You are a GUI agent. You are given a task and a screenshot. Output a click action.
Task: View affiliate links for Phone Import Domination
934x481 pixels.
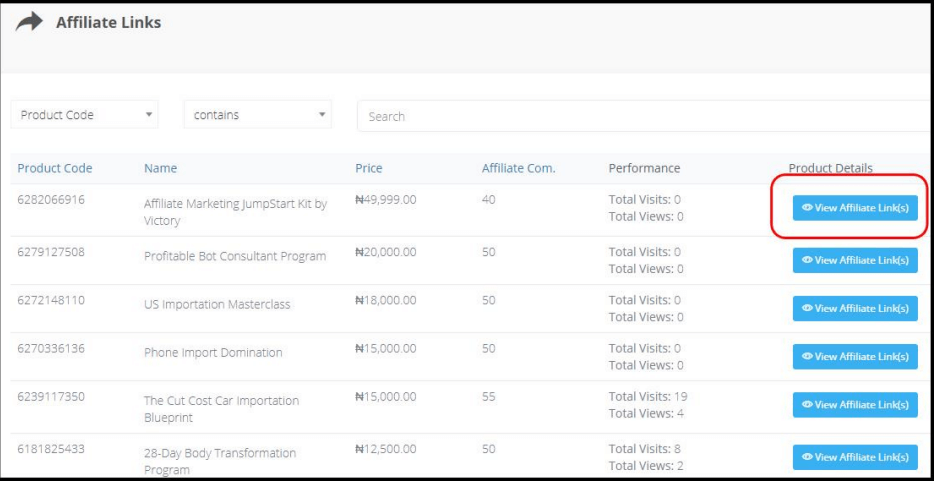[x=855, y=356]
